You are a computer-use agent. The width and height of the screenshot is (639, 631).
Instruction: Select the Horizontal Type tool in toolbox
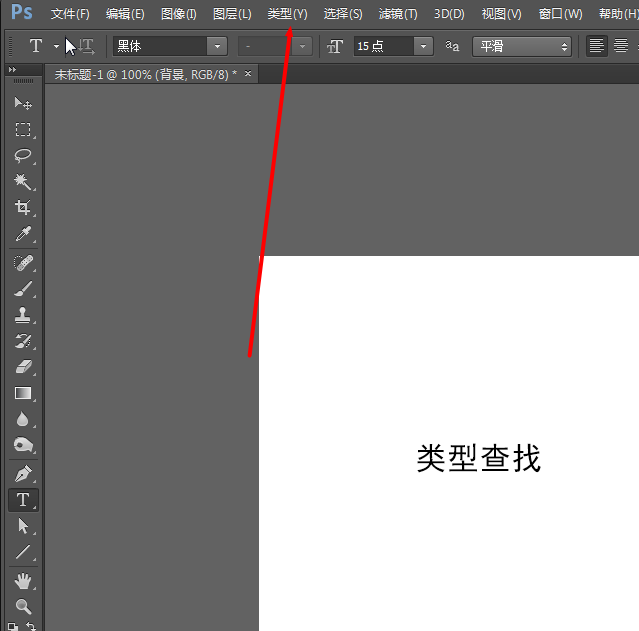pyautogui.click(x=23, y=500)
